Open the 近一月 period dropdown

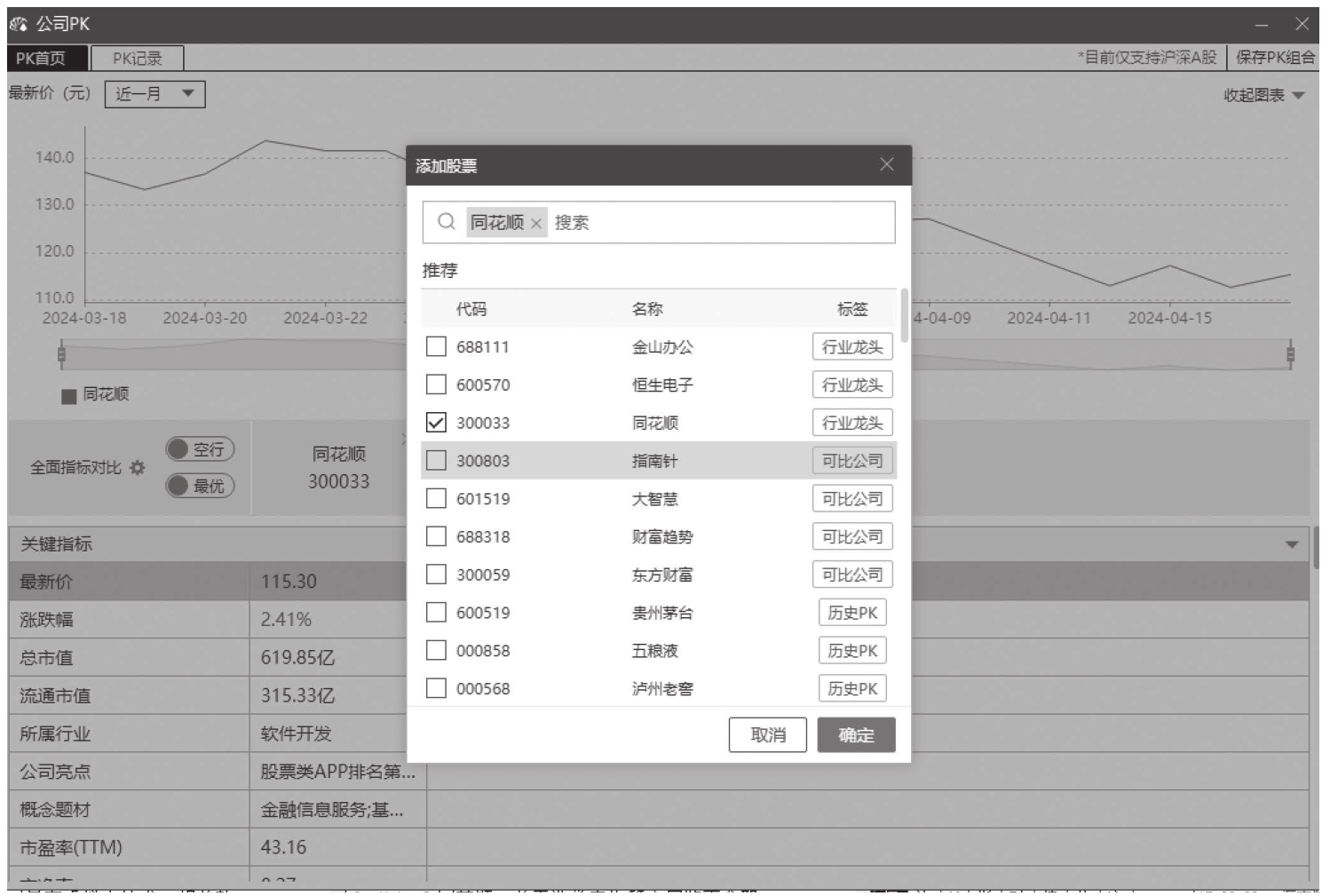click(x=155, y=94)
